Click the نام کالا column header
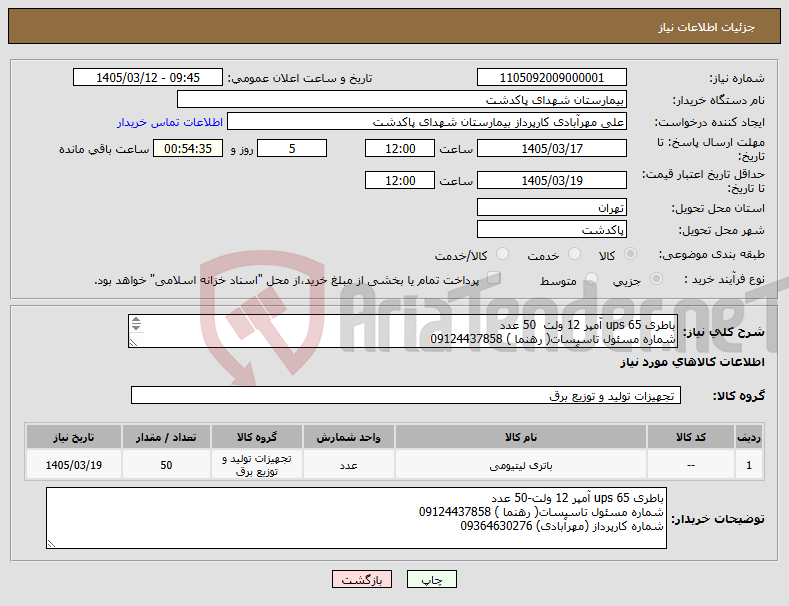The height and width of the screenshot is (606, 789). [521, 437]
